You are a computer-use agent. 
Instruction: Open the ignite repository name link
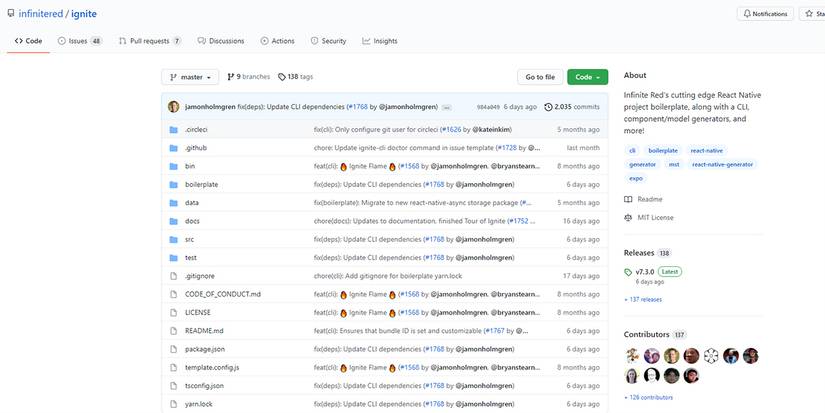tap(84, 14)
